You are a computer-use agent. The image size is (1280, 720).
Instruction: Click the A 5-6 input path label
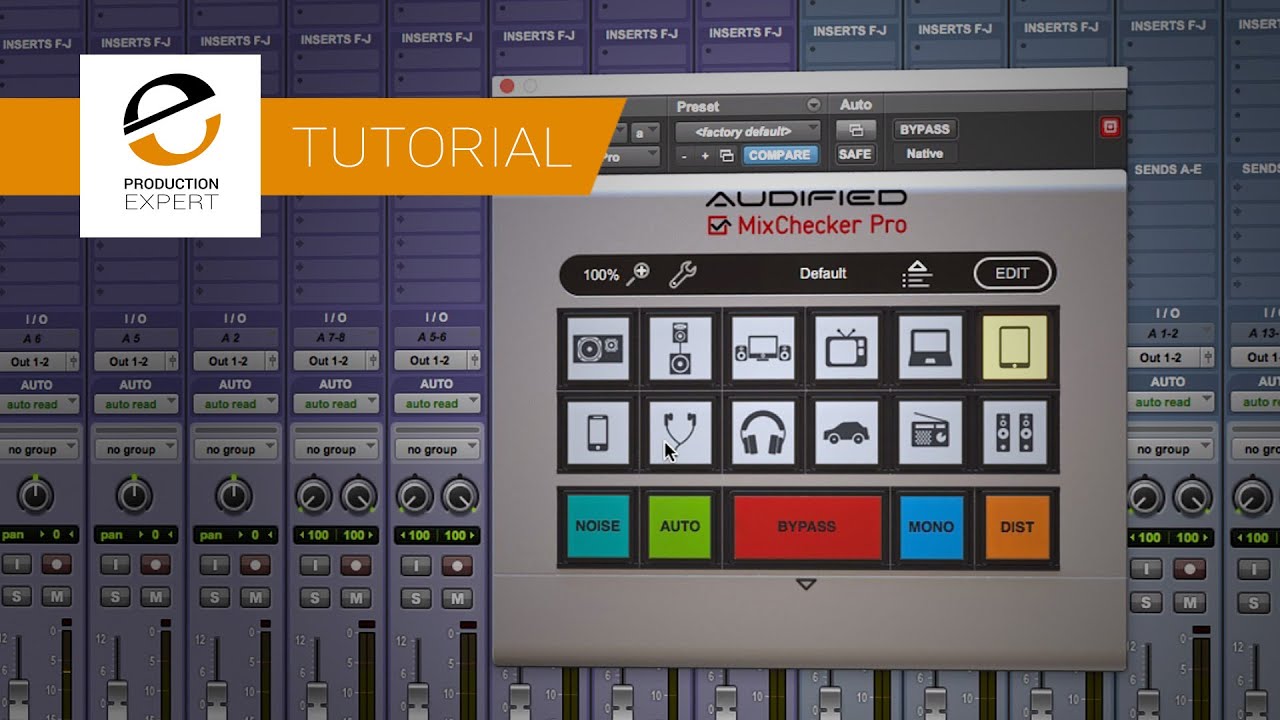tap(437, 338)
